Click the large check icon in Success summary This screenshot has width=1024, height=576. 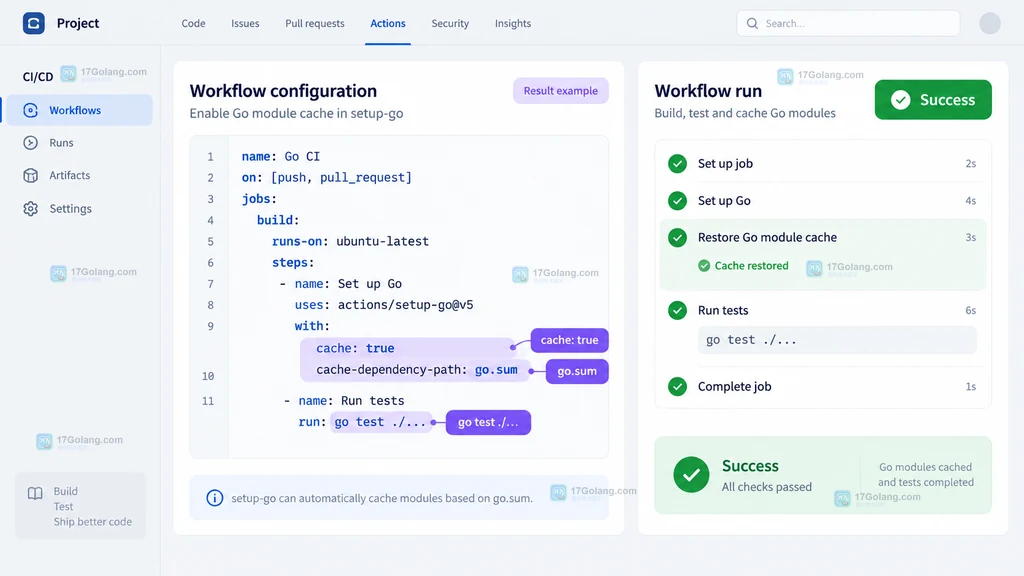[691, 475]
